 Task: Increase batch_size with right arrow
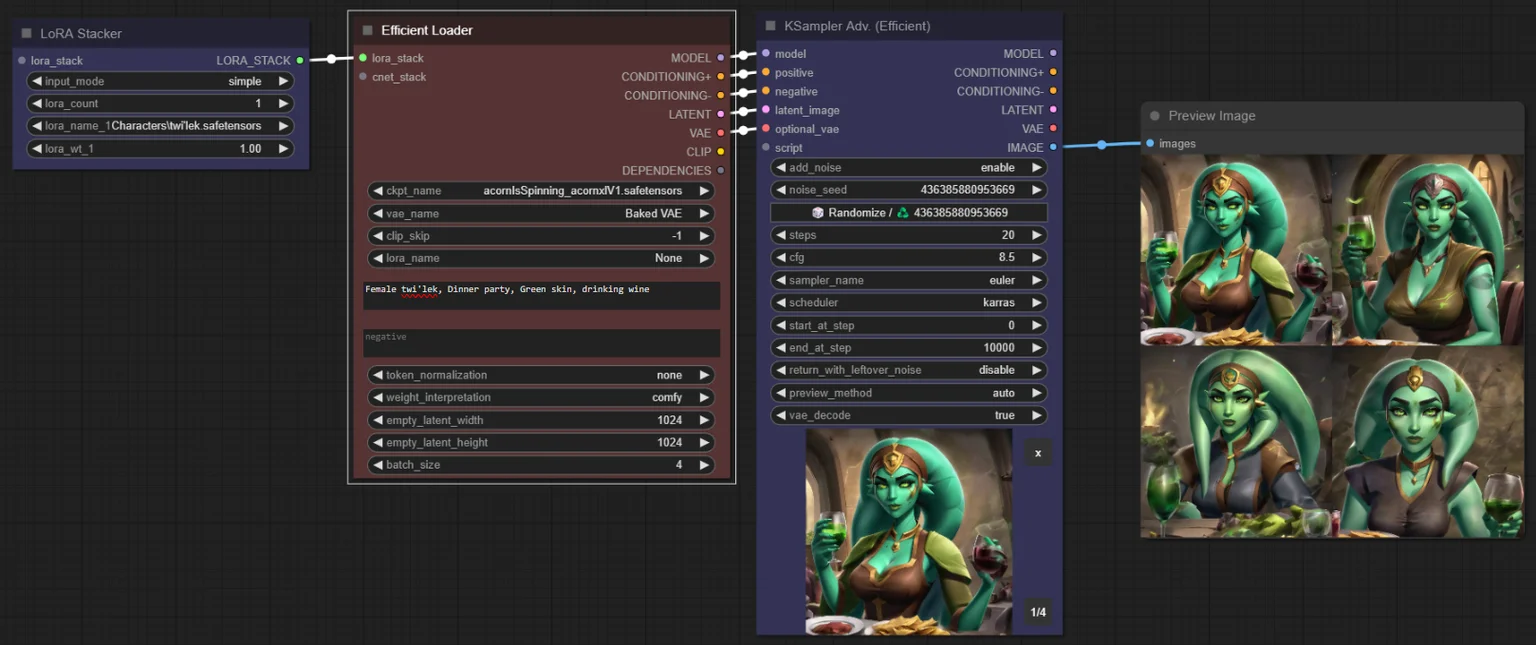(x=703, y=465)
